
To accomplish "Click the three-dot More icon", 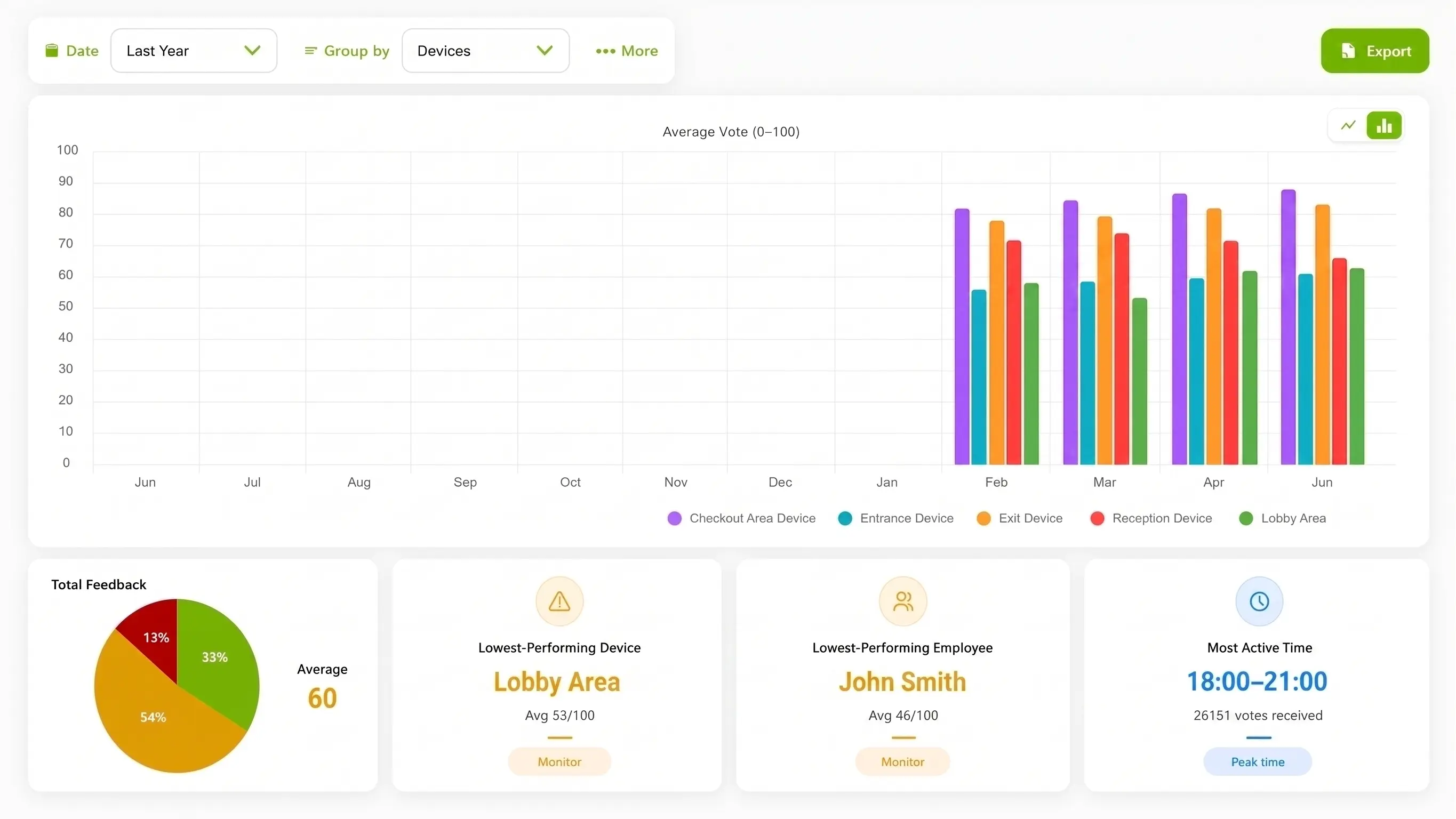I will (605, 51).
